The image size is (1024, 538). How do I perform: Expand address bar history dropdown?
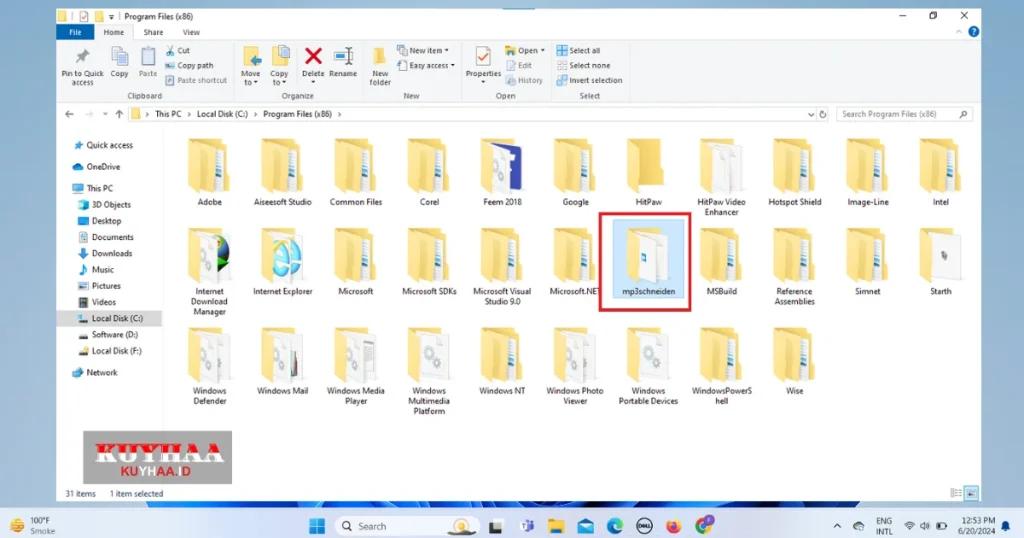coord(810,114)
